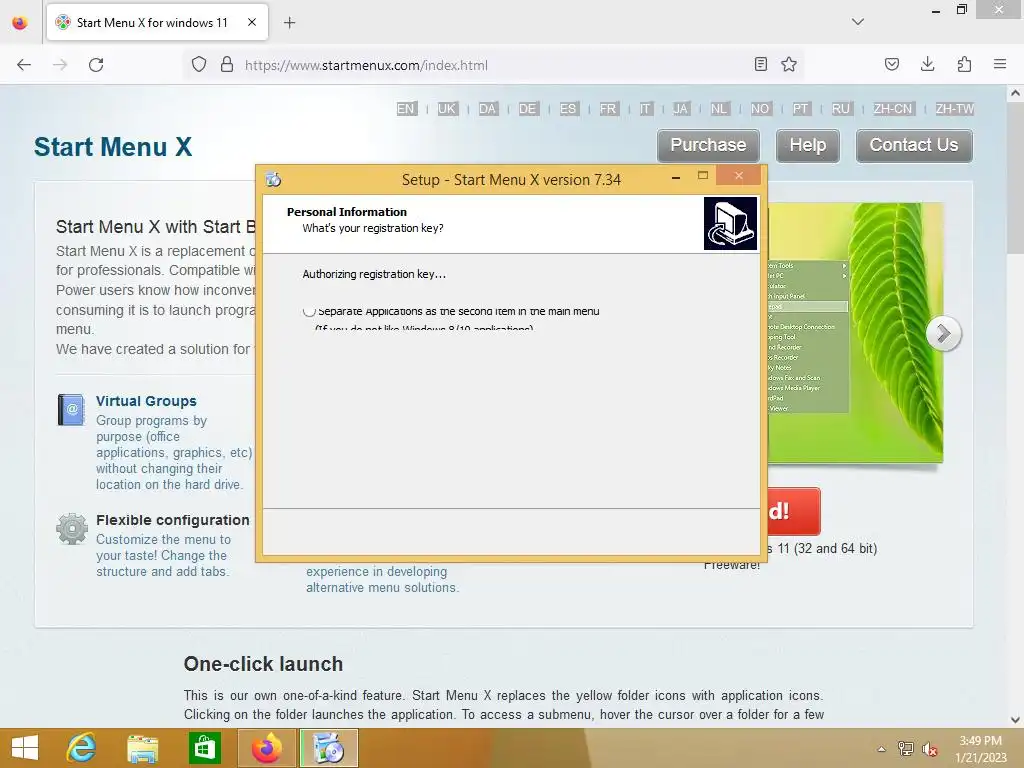Bookmark this page with the star icon

coord(789,64)
